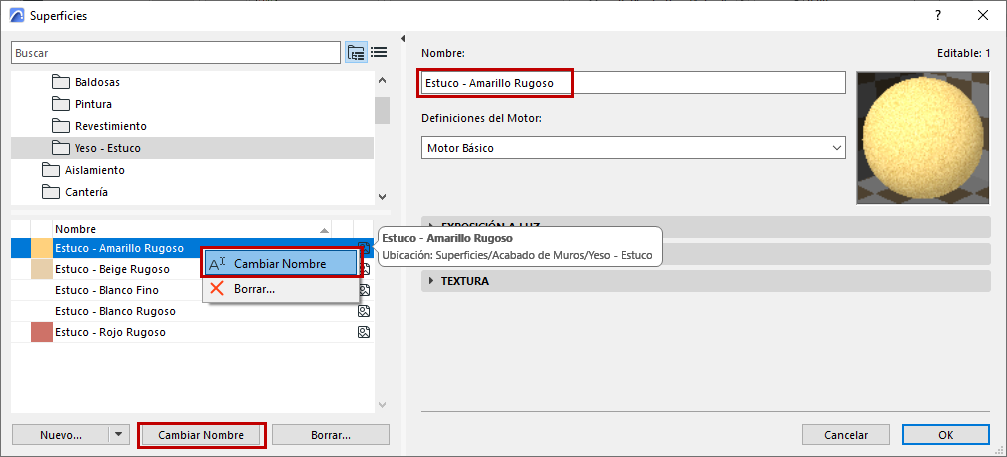This screenshot has width=1007, height=457.
Task: Click the Nombre text field
Action: point(633,83)
